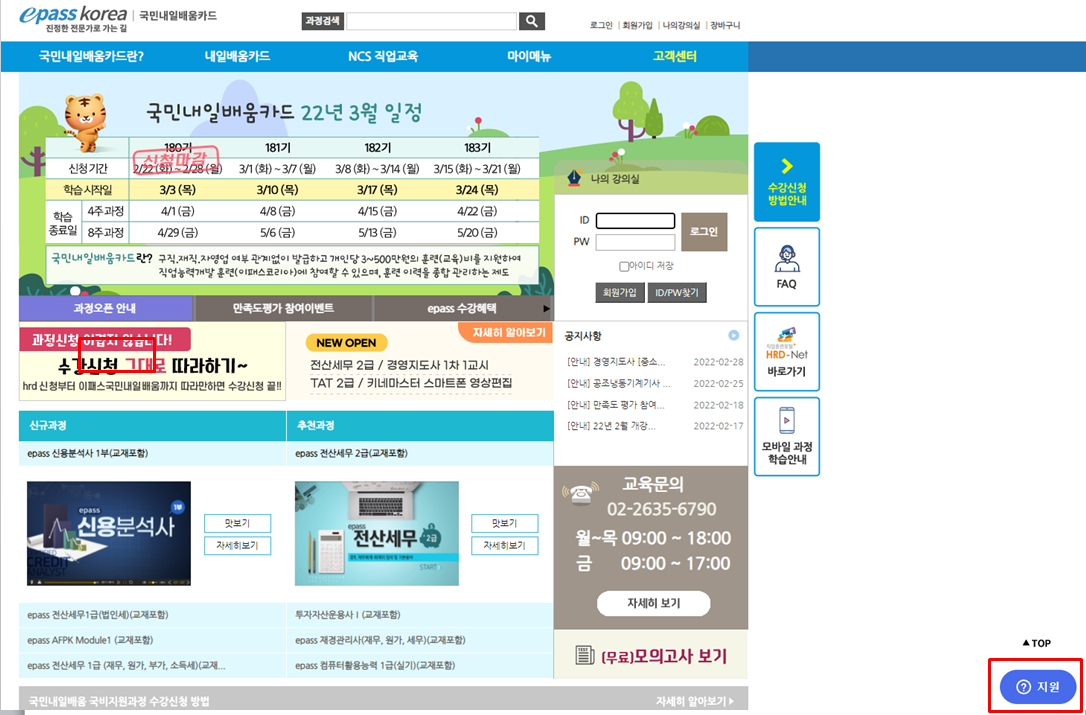The image size is (1086, 715).
Task: Click orange 자세히 알아보기 on NEW OPEN banner
Action: (508, 332)
